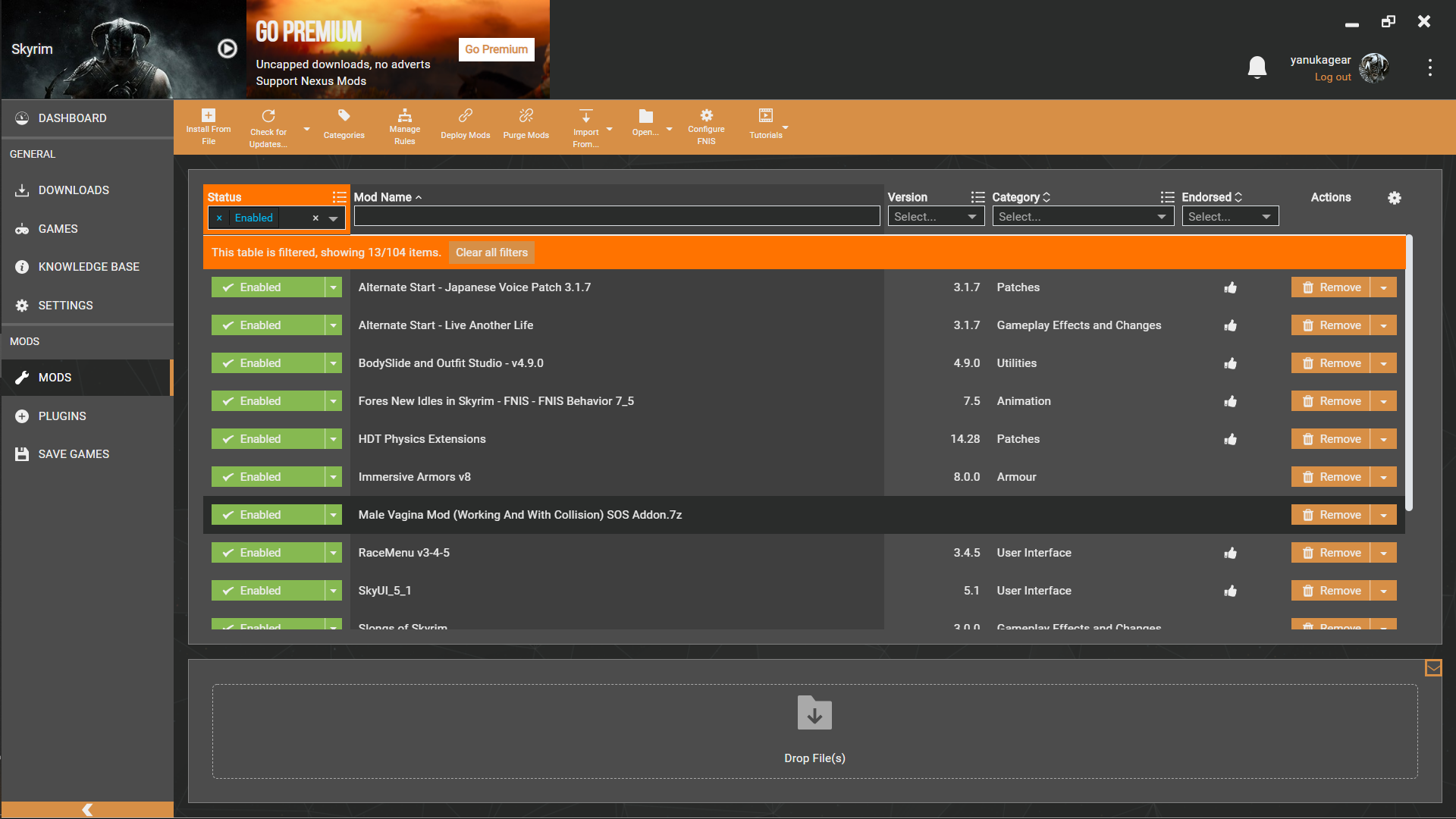
Task: Collapse the sidebar with the bottom arrow
Action: point(87,810)
